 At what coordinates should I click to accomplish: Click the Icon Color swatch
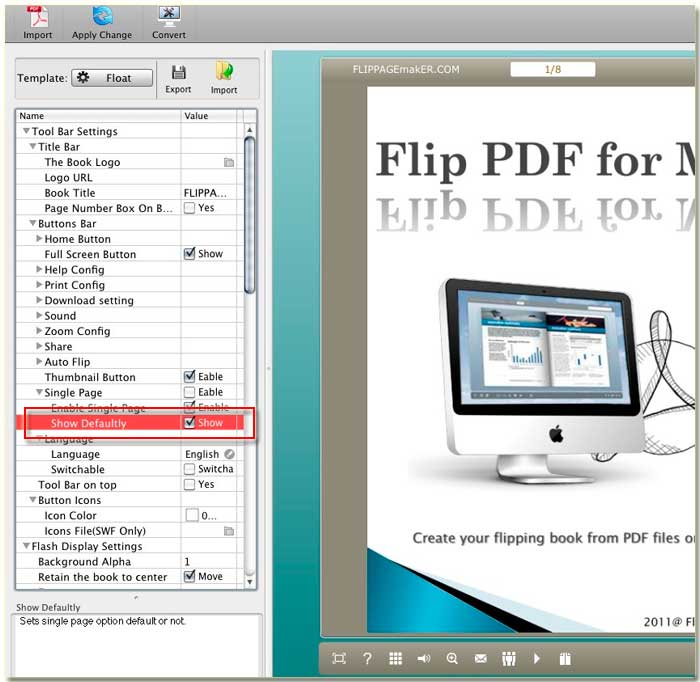pos(192,515)
